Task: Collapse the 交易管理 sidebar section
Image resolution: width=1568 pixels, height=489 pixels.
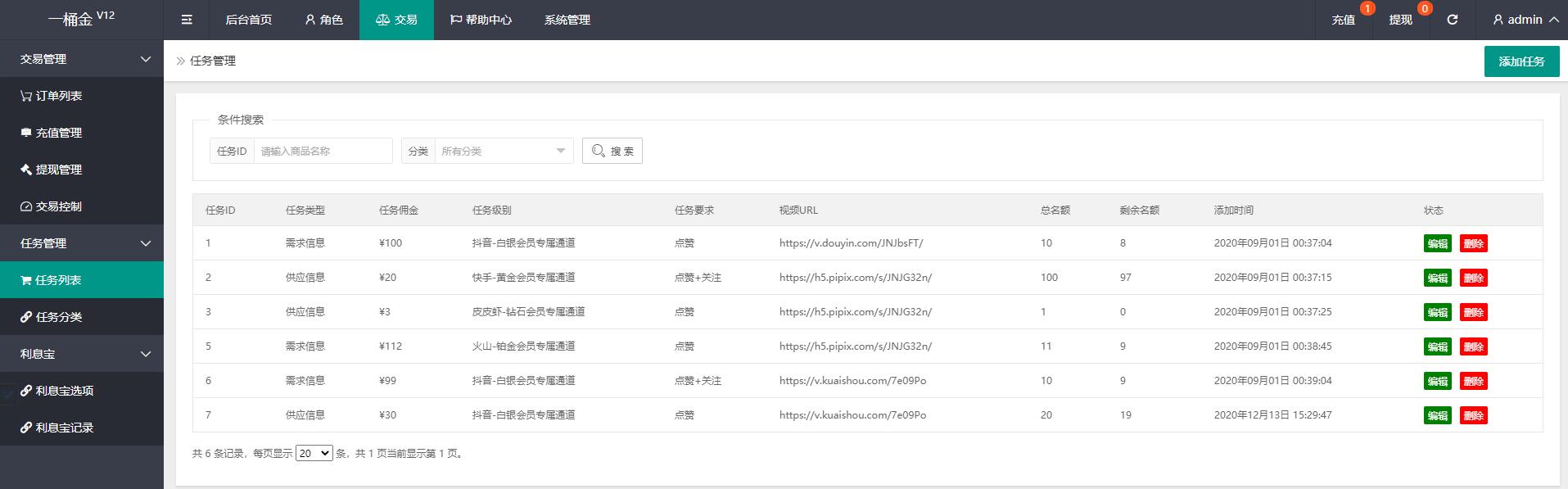Action: [82, 59]
